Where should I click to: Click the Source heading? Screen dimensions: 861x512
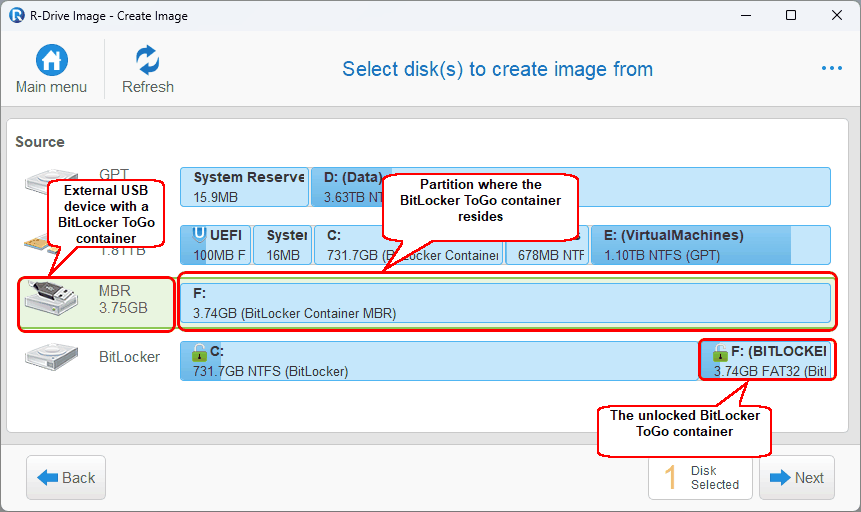pyautogui.click(x=40, y=142)
